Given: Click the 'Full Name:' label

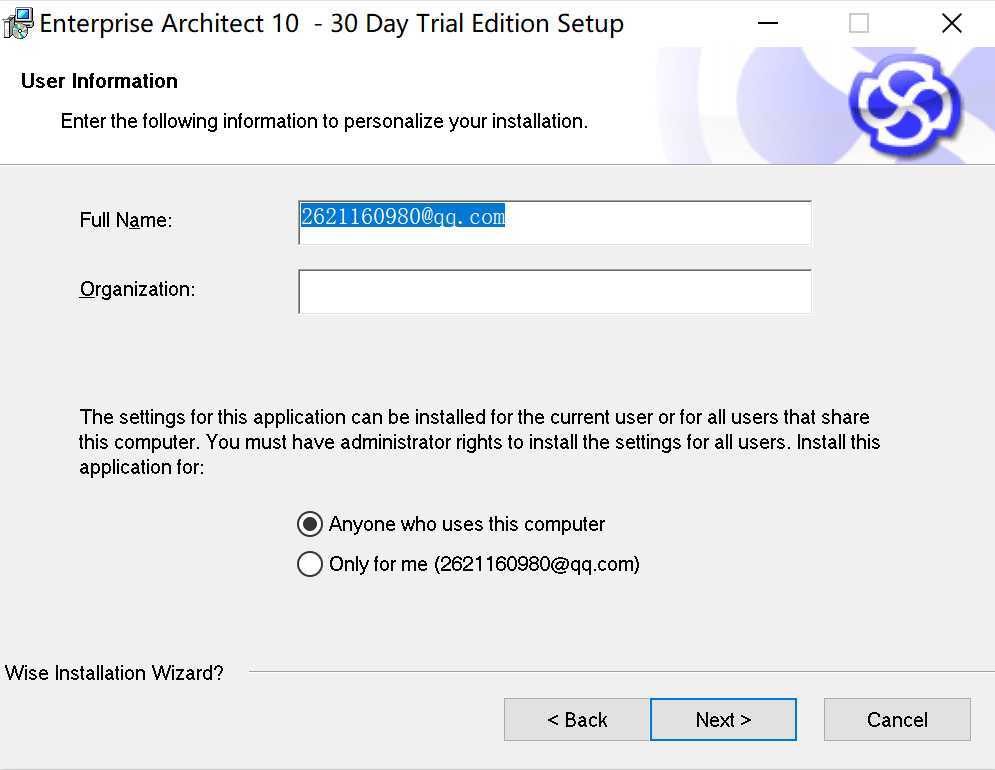Looking at the screenshot, I should pyautogui.click(x=126, y=220).
